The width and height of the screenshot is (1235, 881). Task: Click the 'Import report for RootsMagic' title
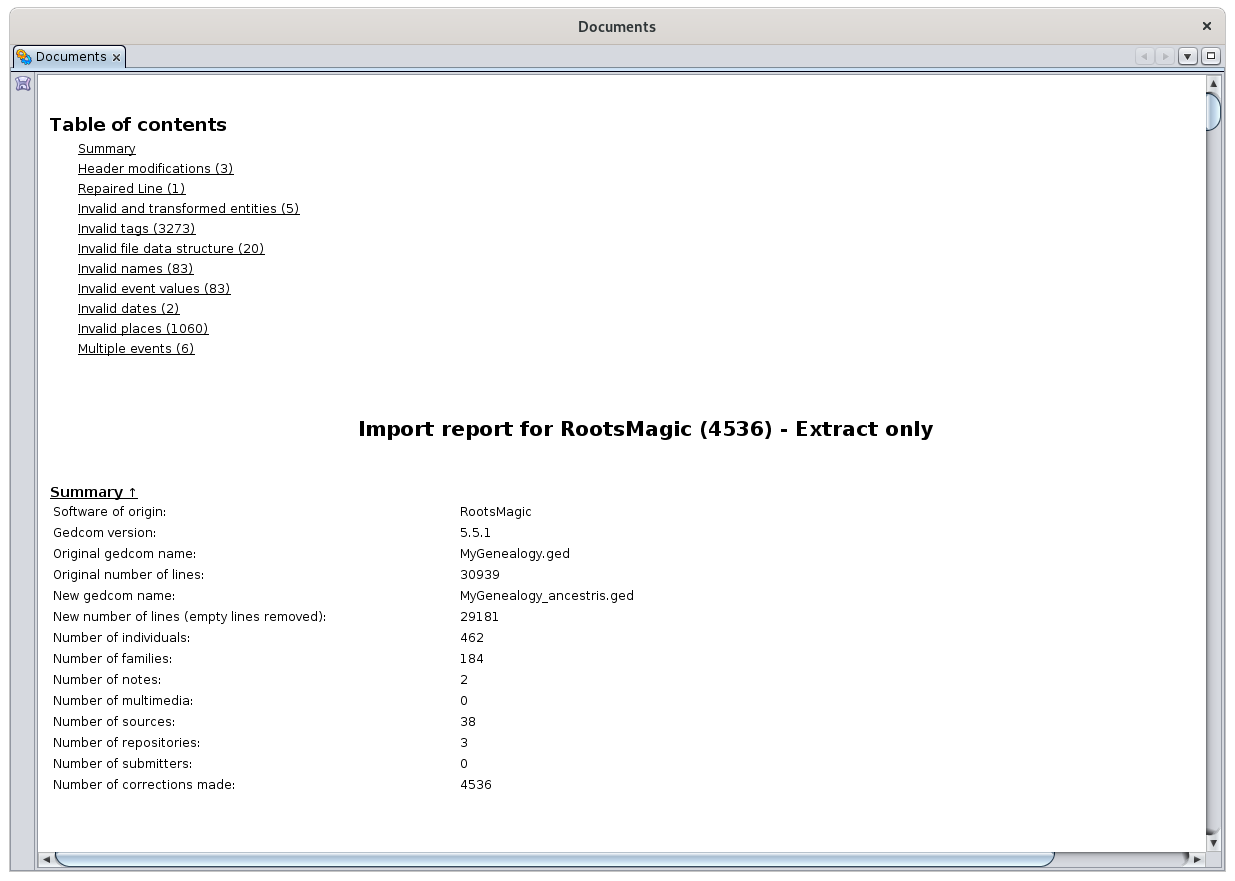tap(646, 429)
